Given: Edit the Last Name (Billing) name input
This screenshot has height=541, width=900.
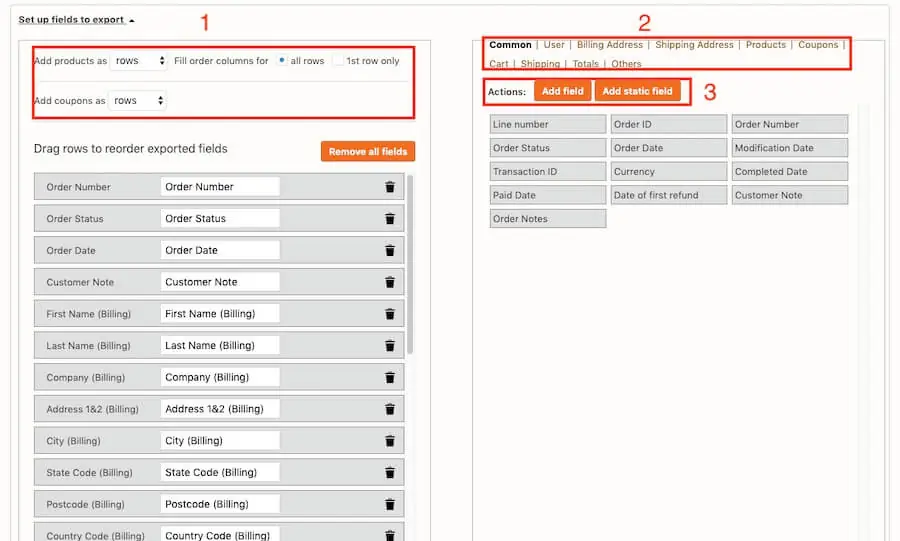Looking at the screenshot, I should [220, 346].
